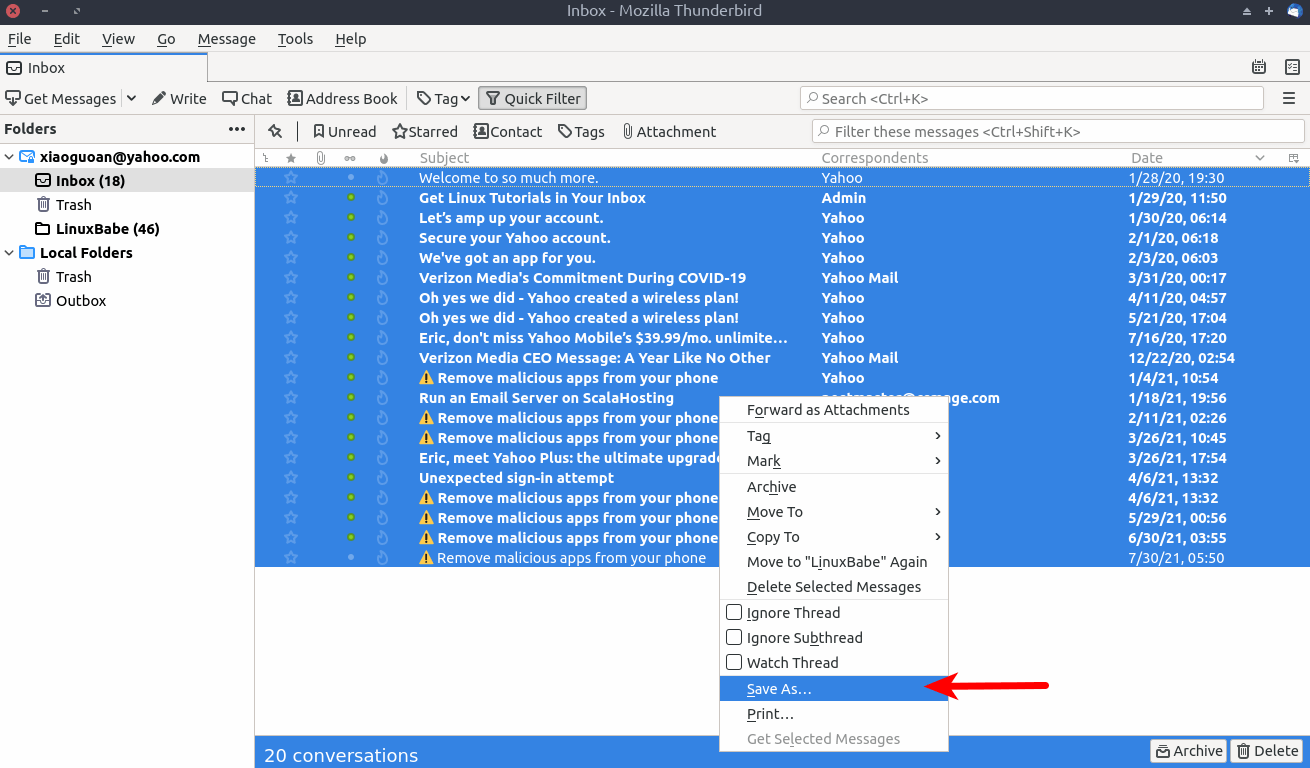Click the Address Book toolbar button
This screenshot has width=1310, height=768.
pyautogui.click(x=342, y=98)
